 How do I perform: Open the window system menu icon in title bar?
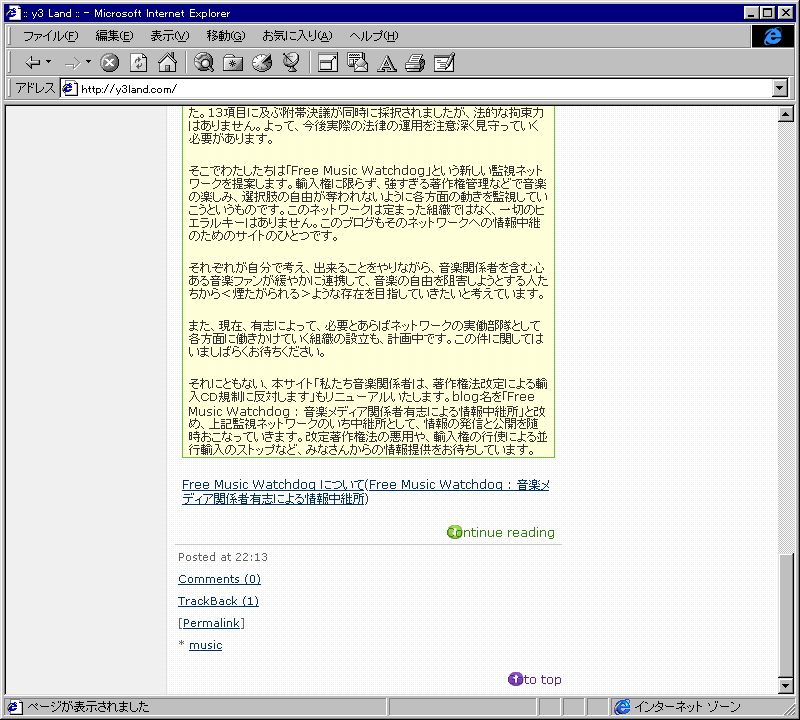[x=13, y=13]
